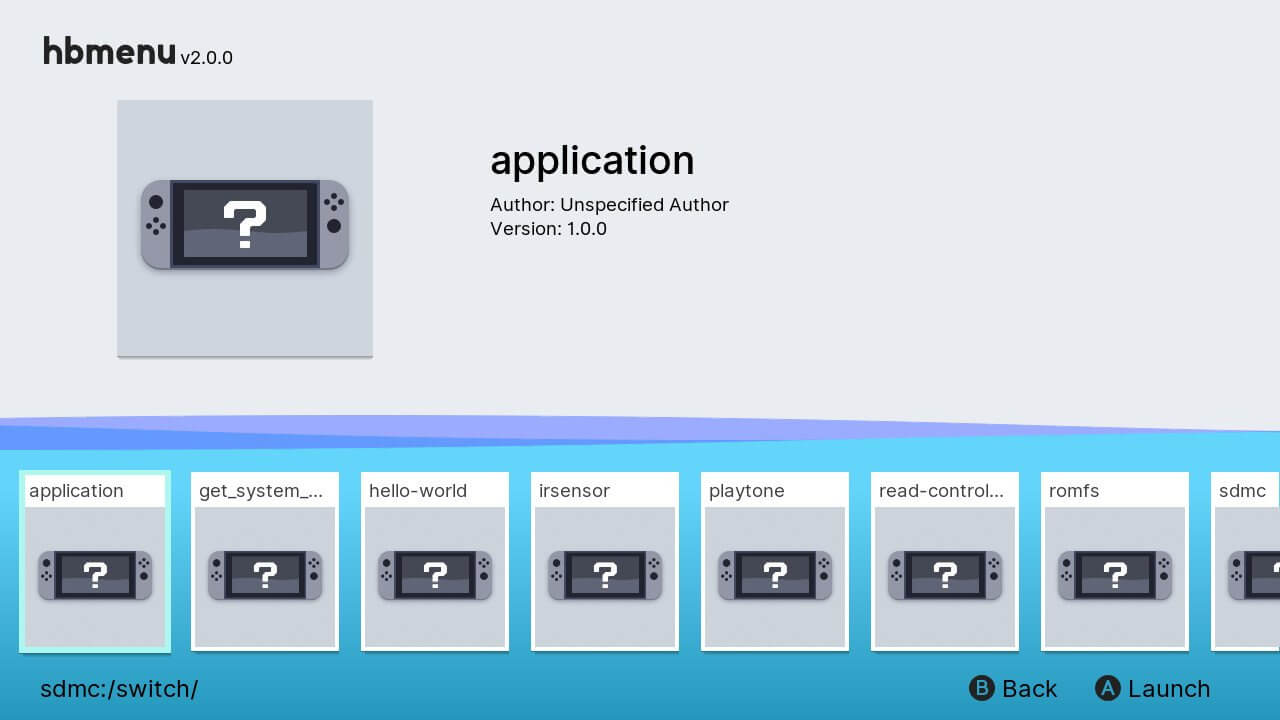
Task: Select the application homebrew tile icon
Action: coord(95,576)
